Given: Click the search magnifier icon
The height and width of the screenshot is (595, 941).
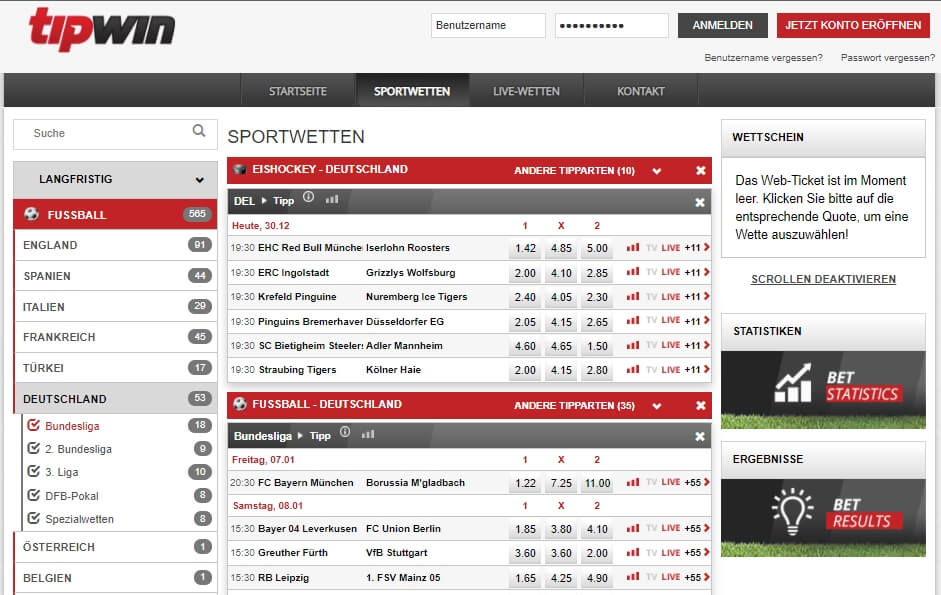Looking at the screenshot, I should click(199, 130).
